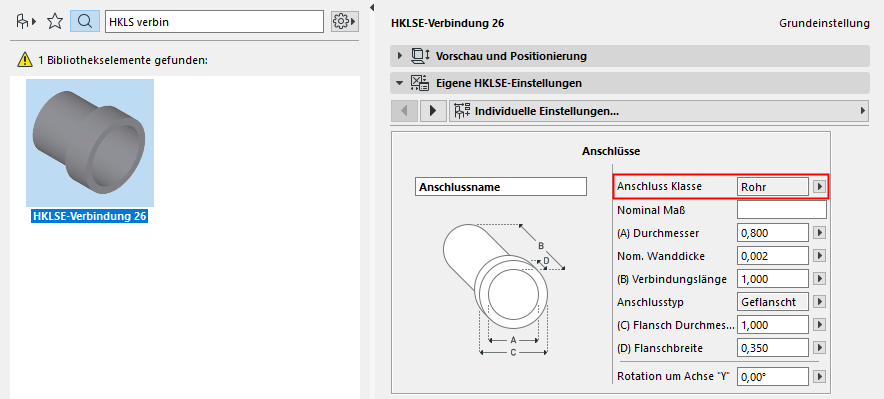Show favorites with the star icon
The width and height of the screenshot is (884, 399).
coord(55,21)
